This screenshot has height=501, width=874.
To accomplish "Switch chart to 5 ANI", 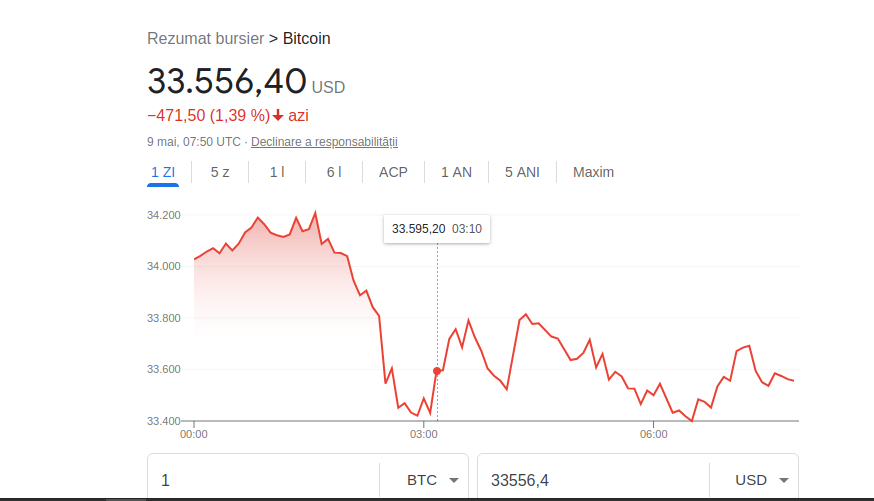I will pos(522,172).
